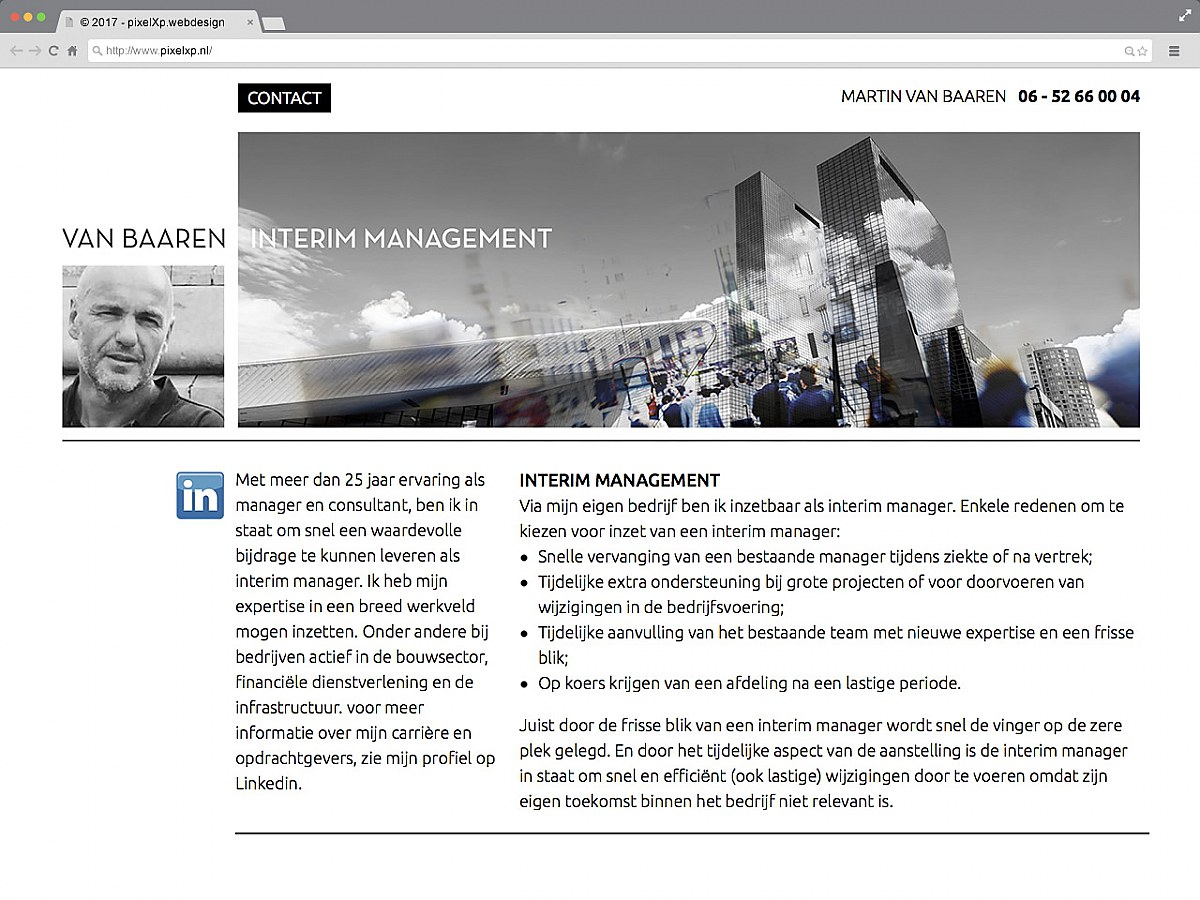Viewport: 1200px width, 900px height.
Task: Call Martin van Baaren's phone number
Action: coord(1079,96)
